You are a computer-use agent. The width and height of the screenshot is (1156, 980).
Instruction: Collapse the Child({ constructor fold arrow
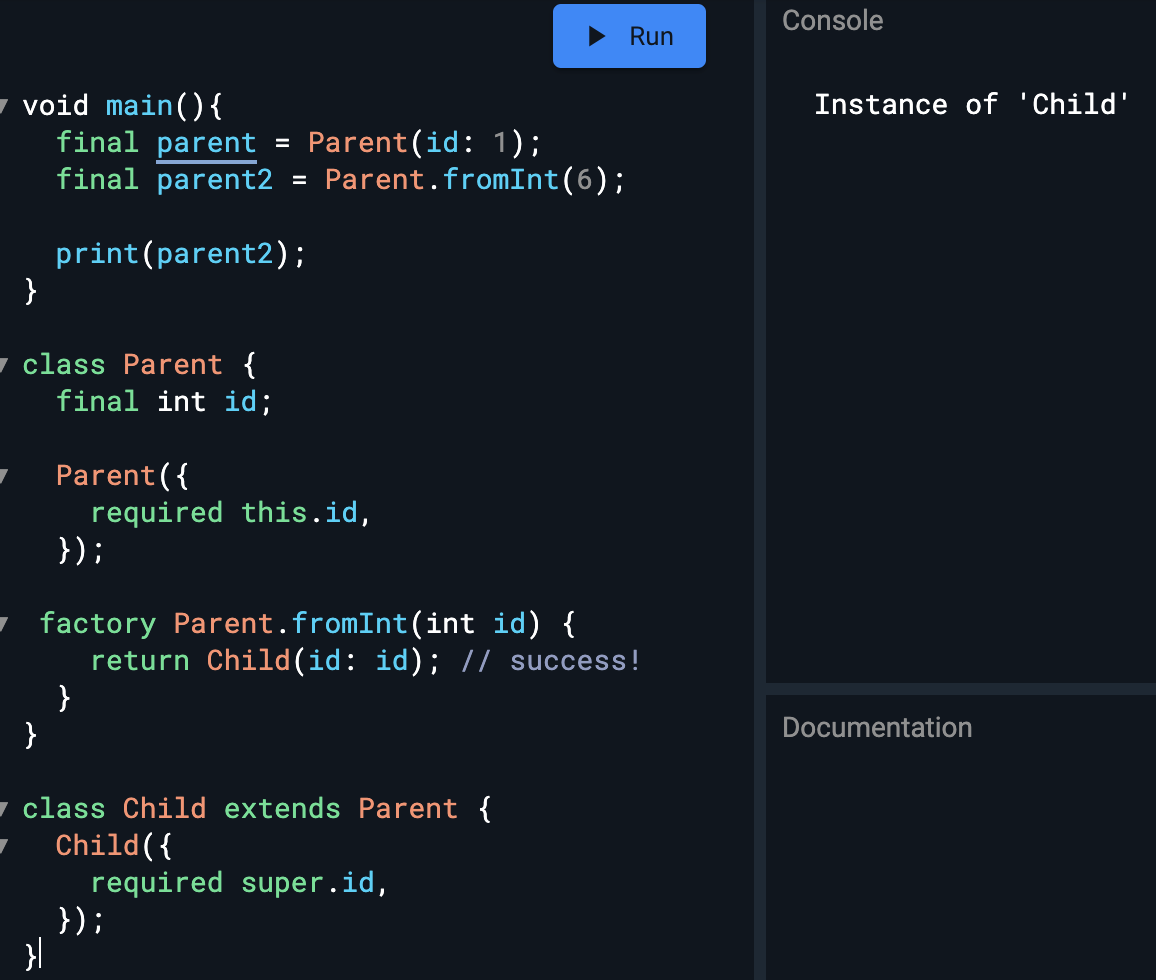click(4, 846)
